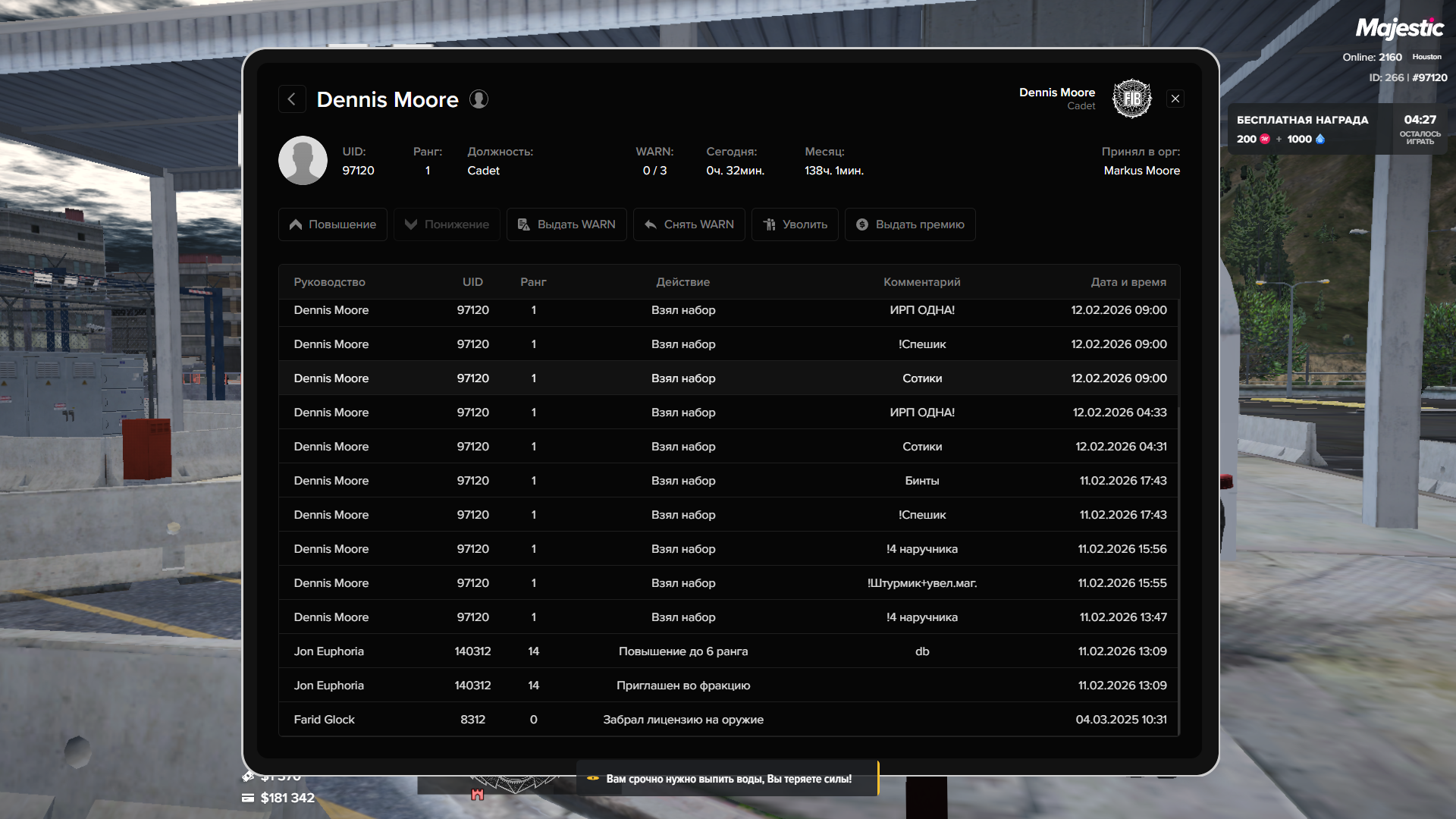Image resolution: width=1456 pixels, height=819 pixels.
Task: Click the Majestic logo
Action: coord(1399,29)
